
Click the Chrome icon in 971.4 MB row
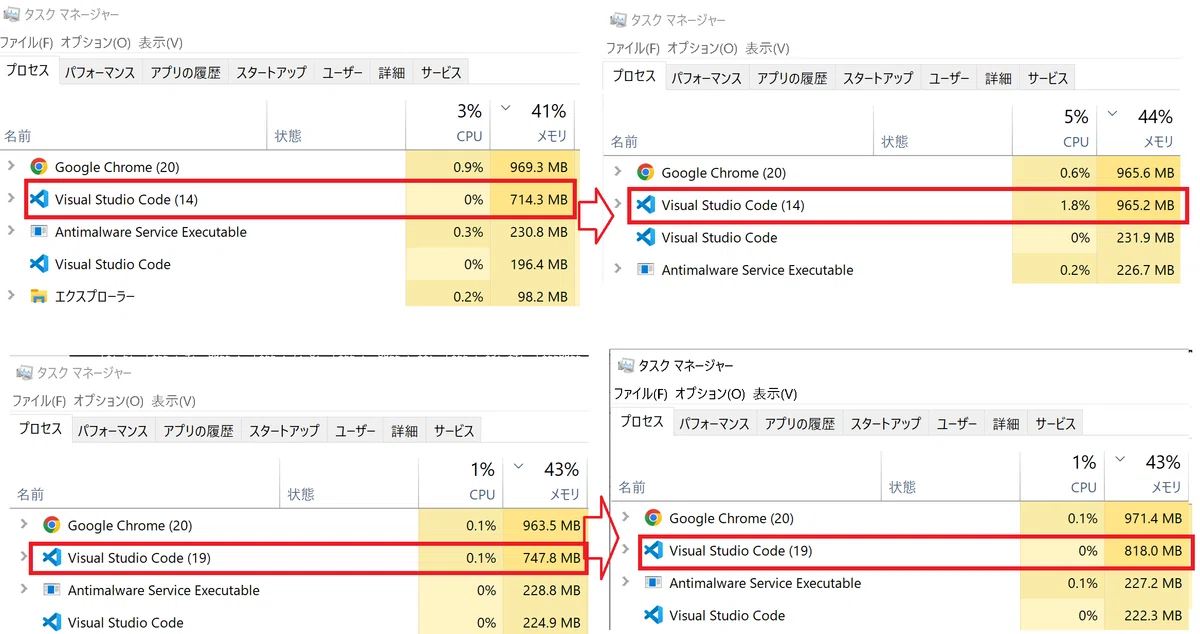point(653,518)
